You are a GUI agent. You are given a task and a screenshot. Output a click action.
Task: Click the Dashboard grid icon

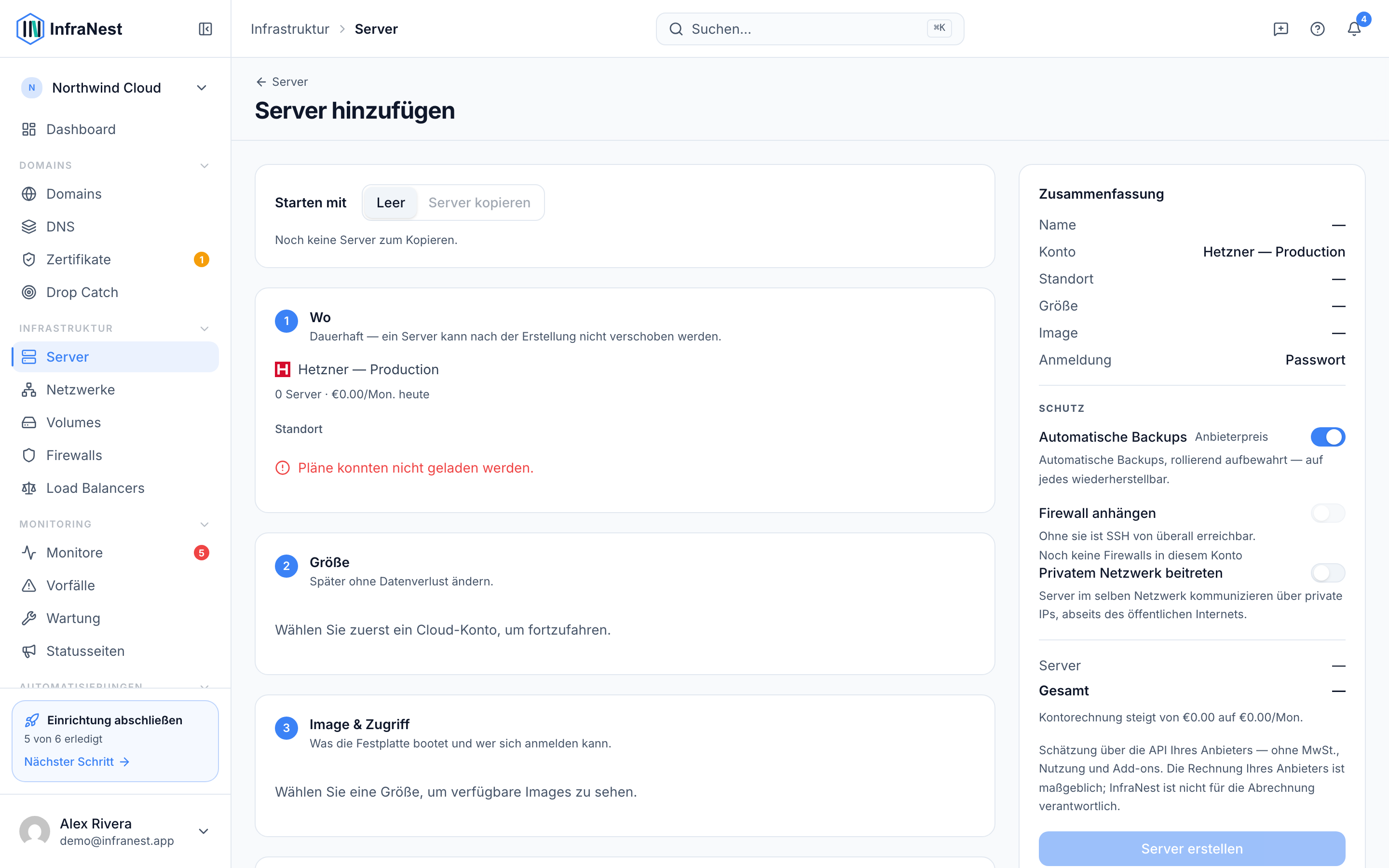(x=29, y=129)
